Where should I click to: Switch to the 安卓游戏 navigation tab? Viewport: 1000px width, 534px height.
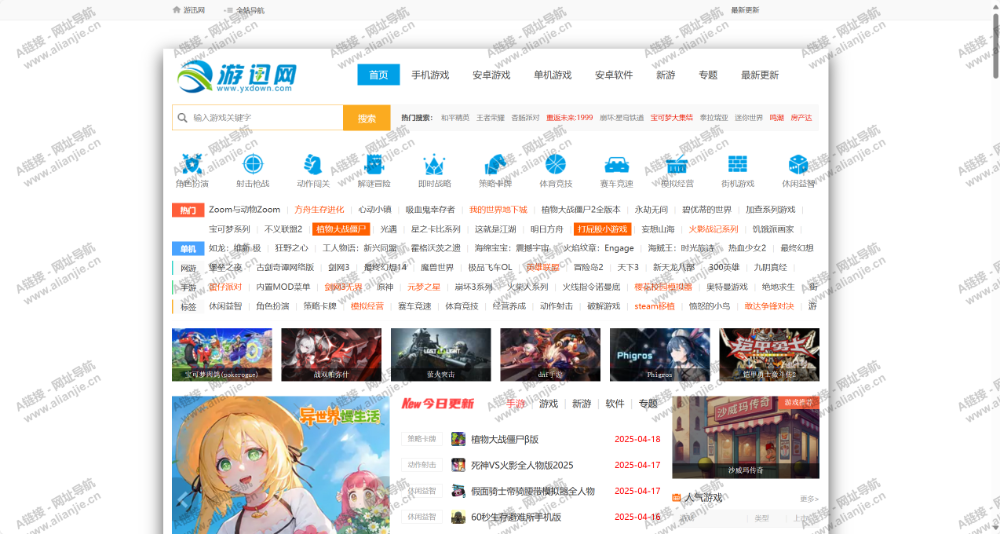(x=491, y=75)
